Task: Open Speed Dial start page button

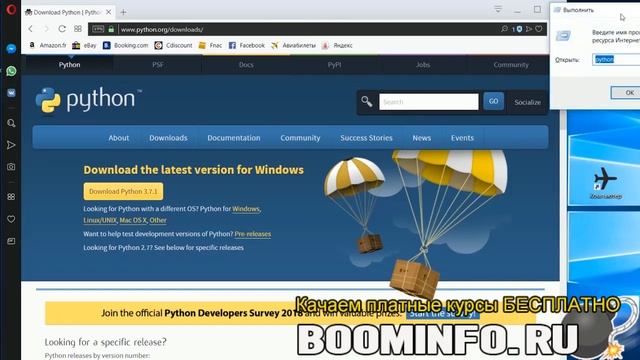Action: (78, 29)
